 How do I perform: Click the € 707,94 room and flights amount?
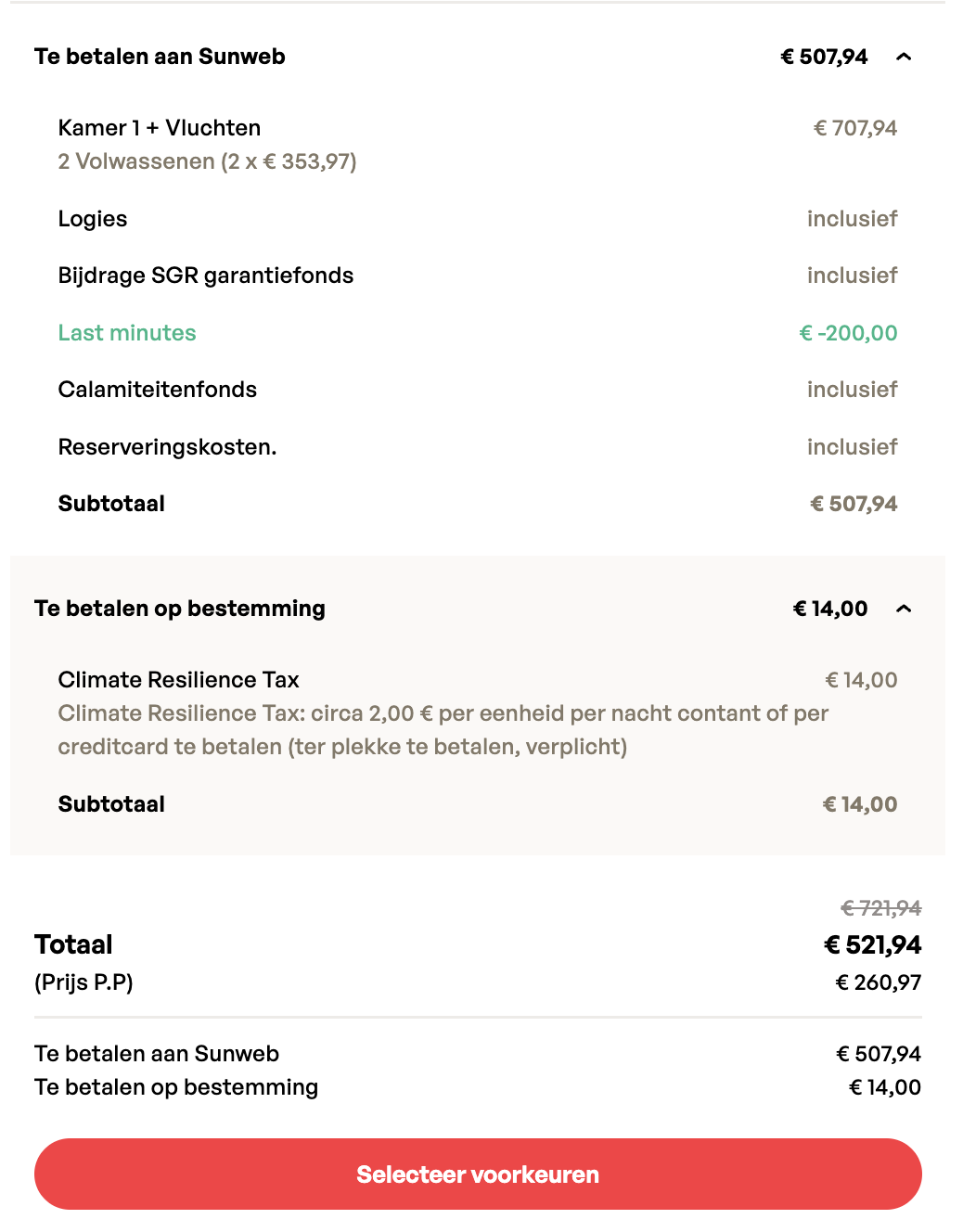click(x=854, y=128)
